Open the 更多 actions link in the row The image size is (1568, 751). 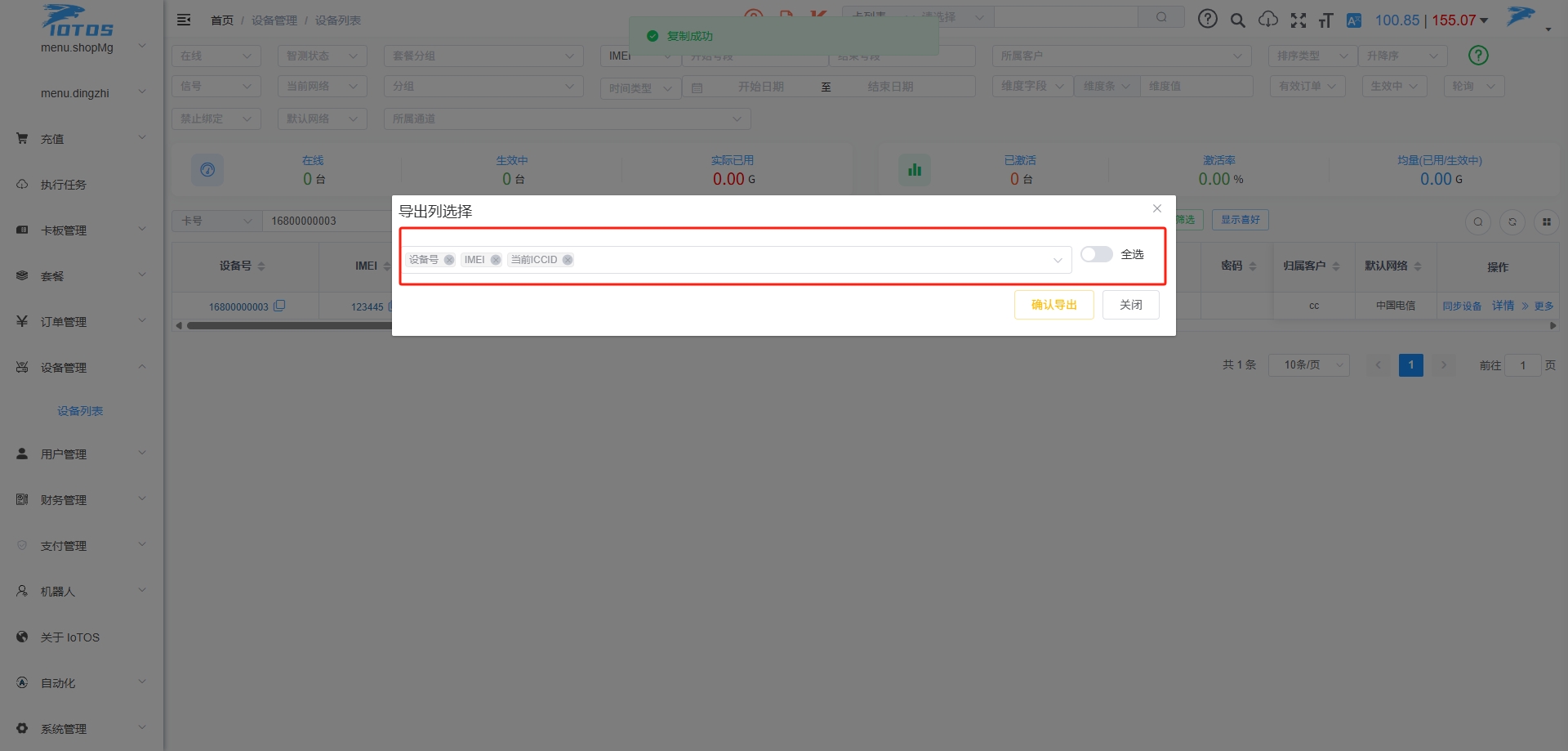pos(1538,306)
